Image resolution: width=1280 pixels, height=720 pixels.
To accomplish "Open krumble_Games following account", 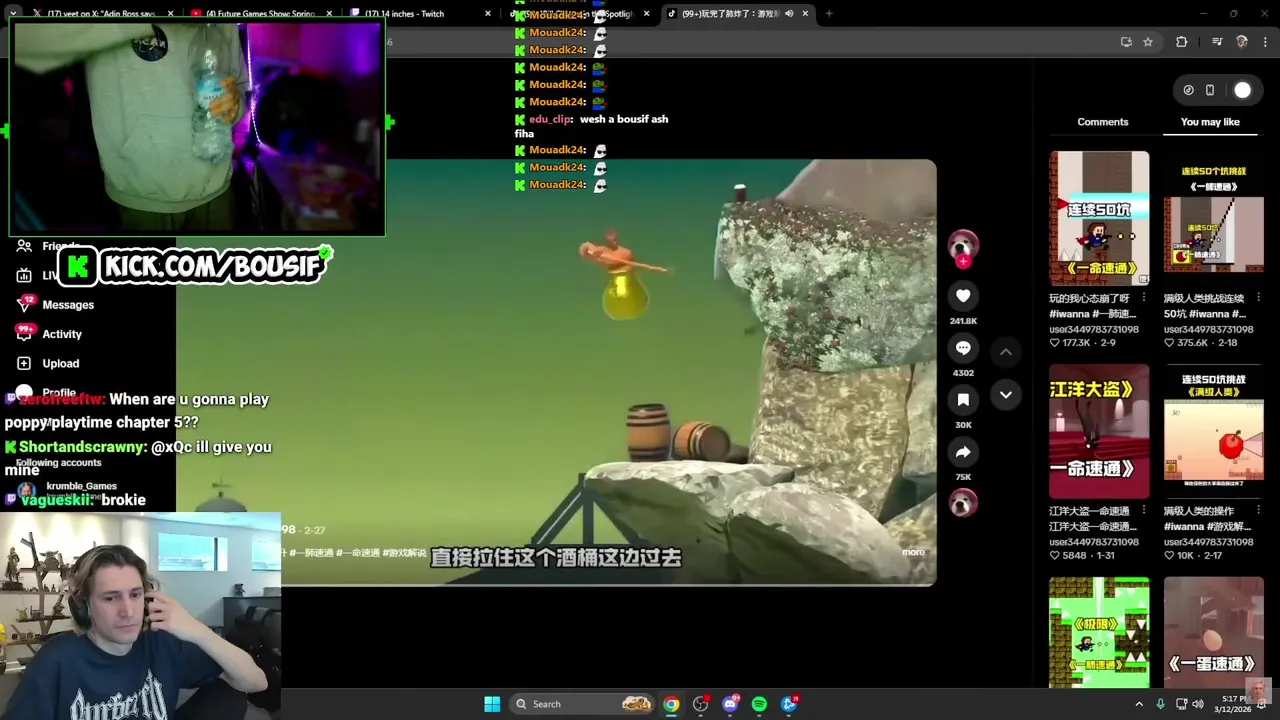I will tap(81, 487).
